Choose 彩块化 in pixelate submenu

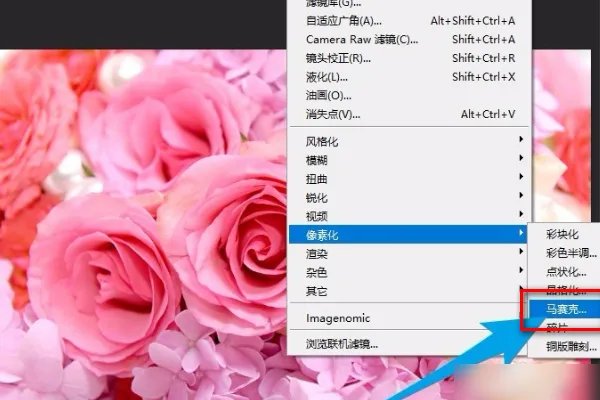point(564,234)
